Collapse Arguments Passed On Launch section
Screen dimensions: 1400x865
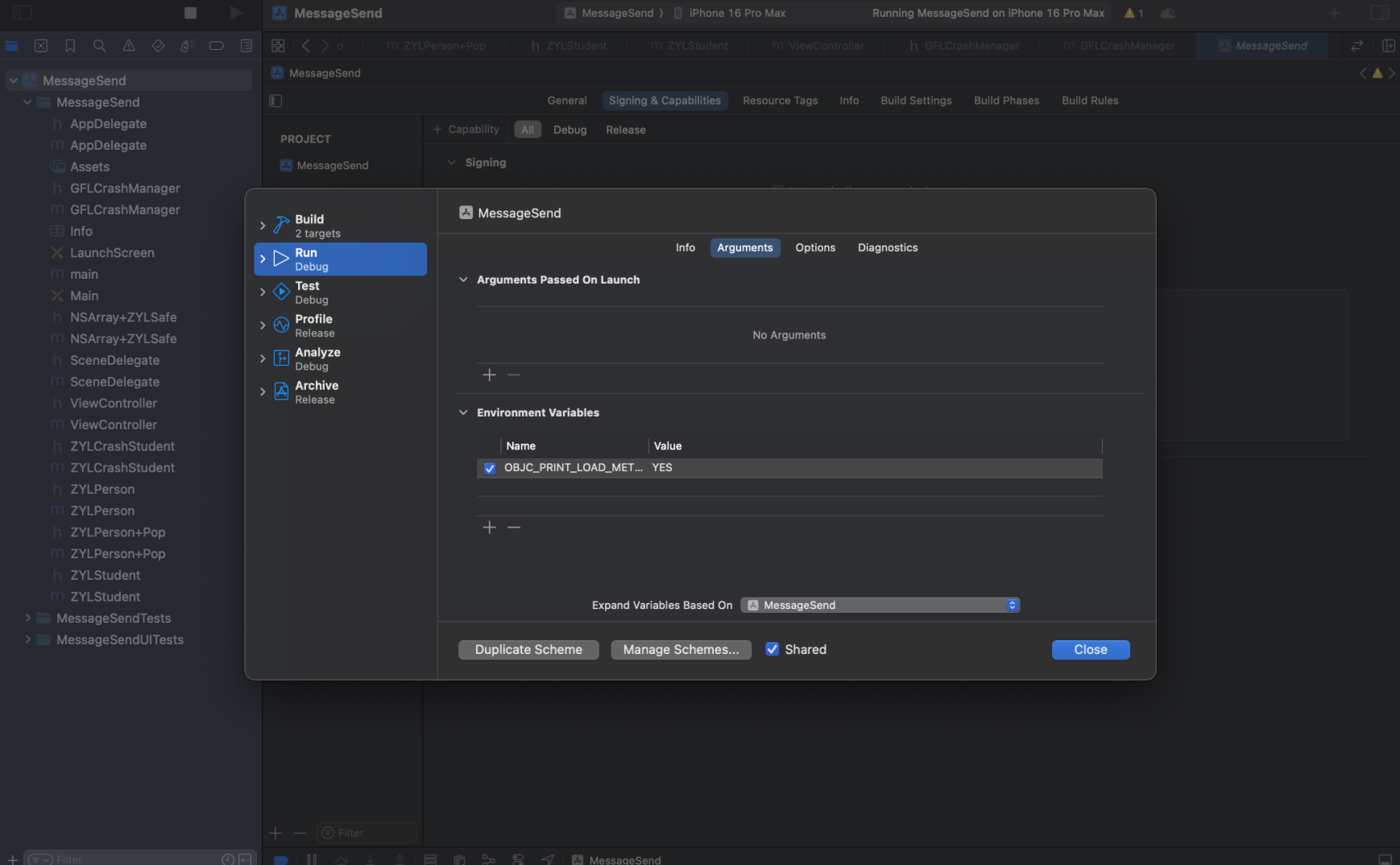(463, 279)
